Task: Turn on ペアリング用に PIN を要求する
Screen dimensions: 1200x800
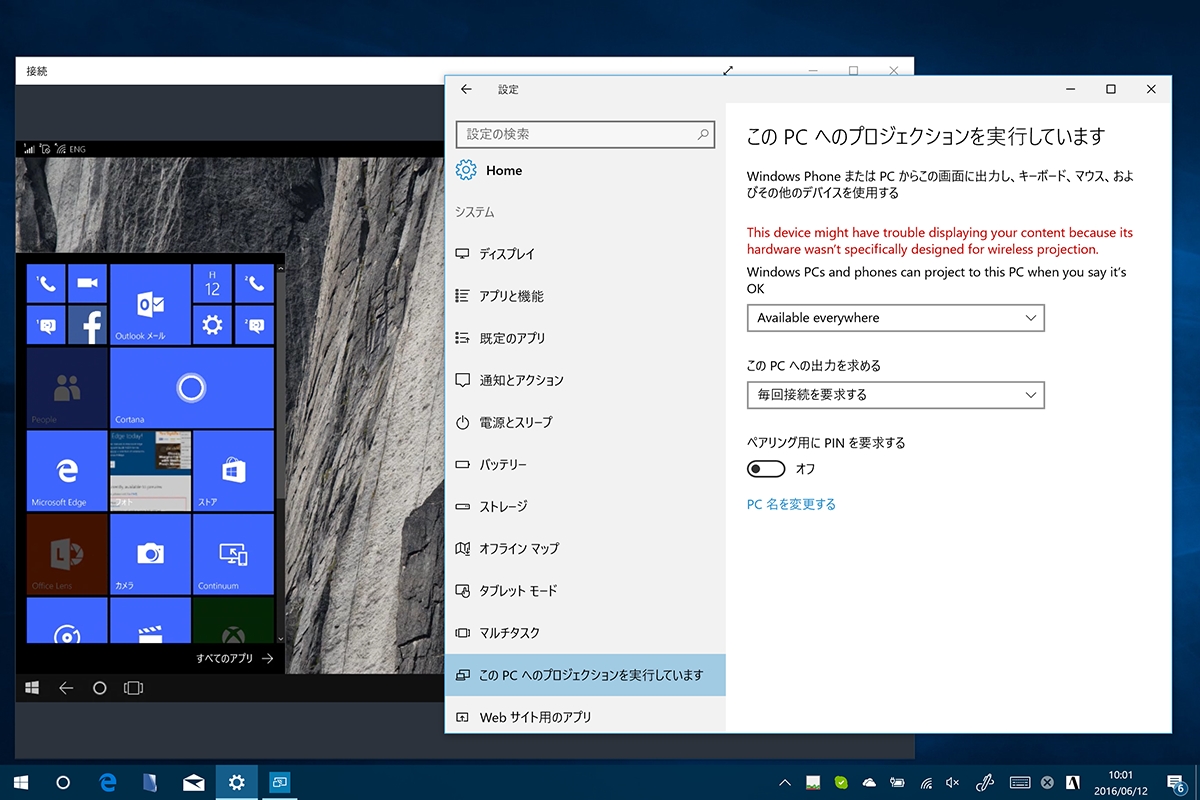Action: click(x=765, y=468)
